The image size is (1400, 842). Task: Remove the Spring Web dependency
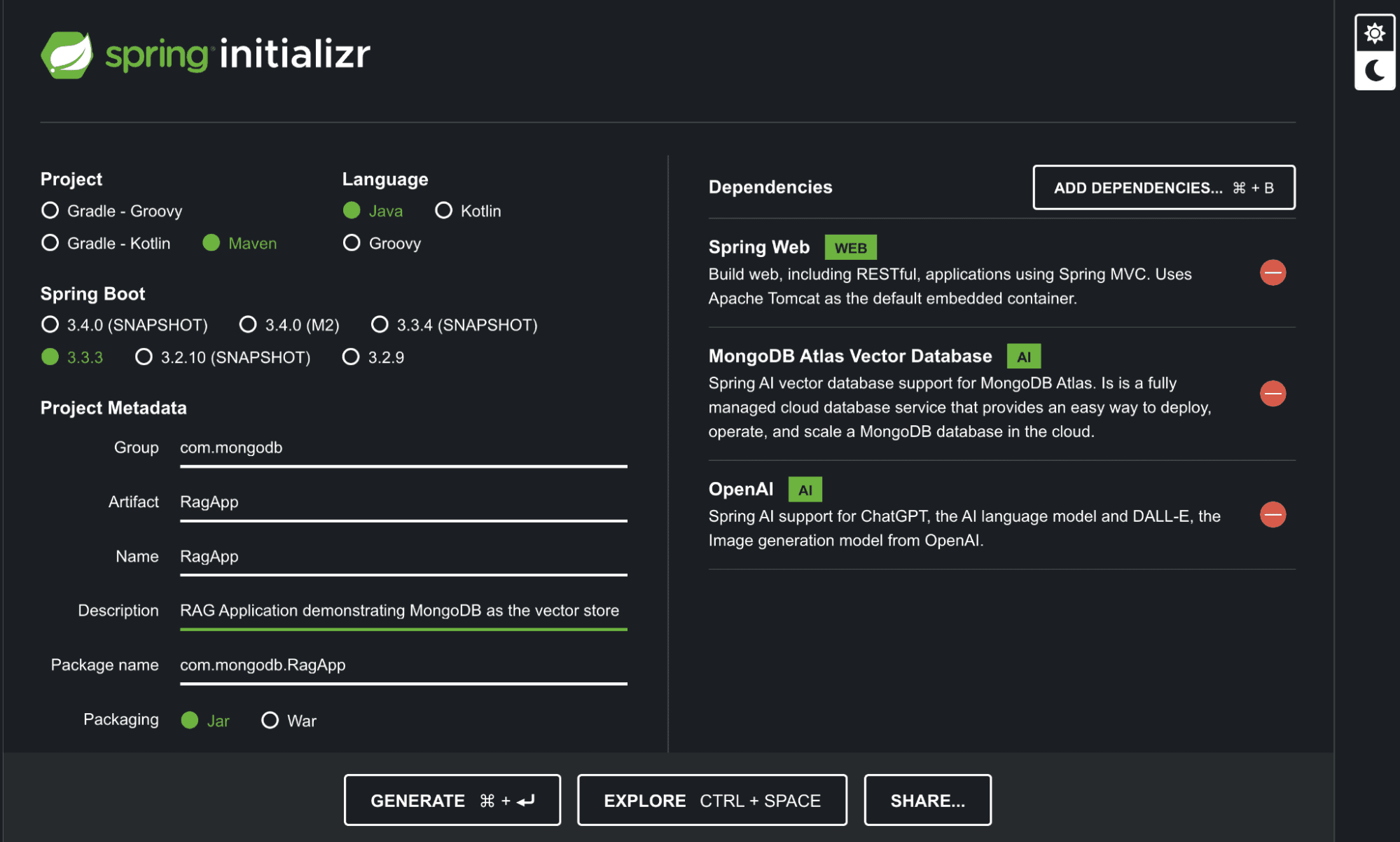tap(1272, 272)
